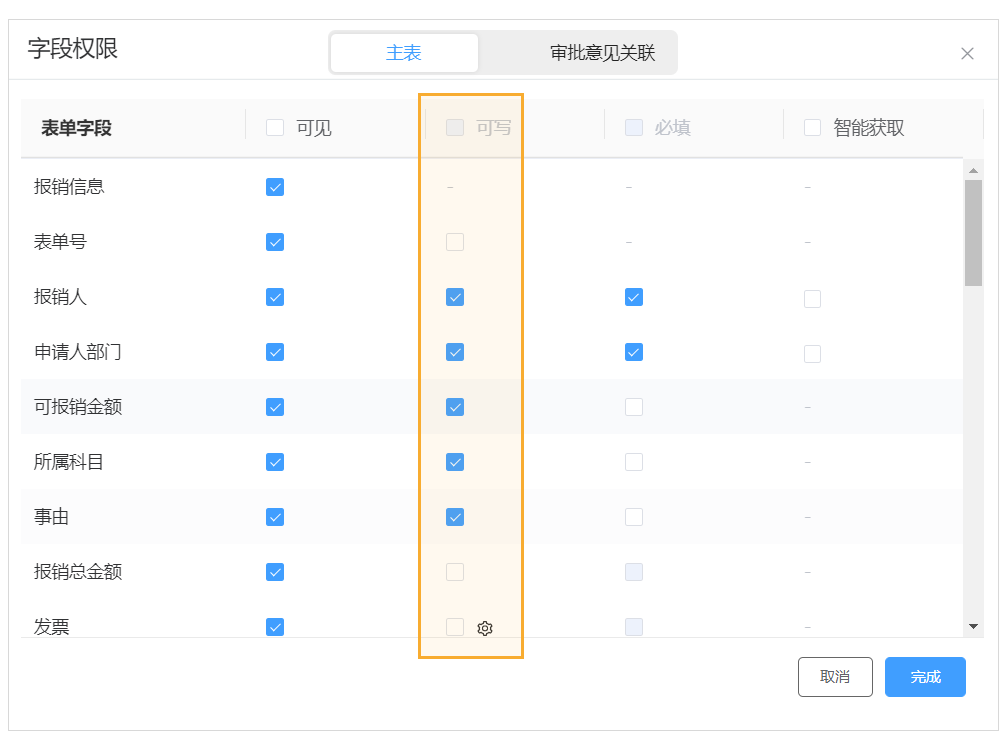Uncheck 必填 for 申请人部门
The width and height of the screenshot is (1007, 752).
(x=633, y=352)
